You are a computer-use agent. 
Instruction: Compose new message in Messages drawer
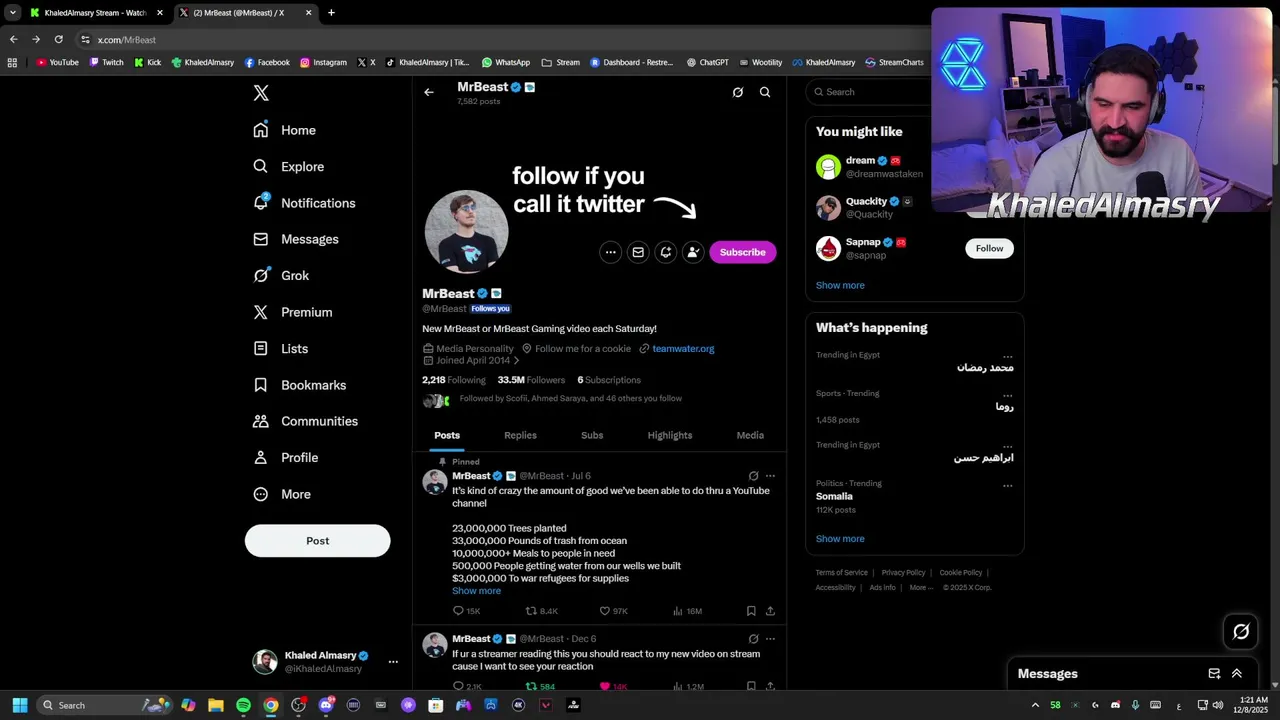[x=1214, y=674]
